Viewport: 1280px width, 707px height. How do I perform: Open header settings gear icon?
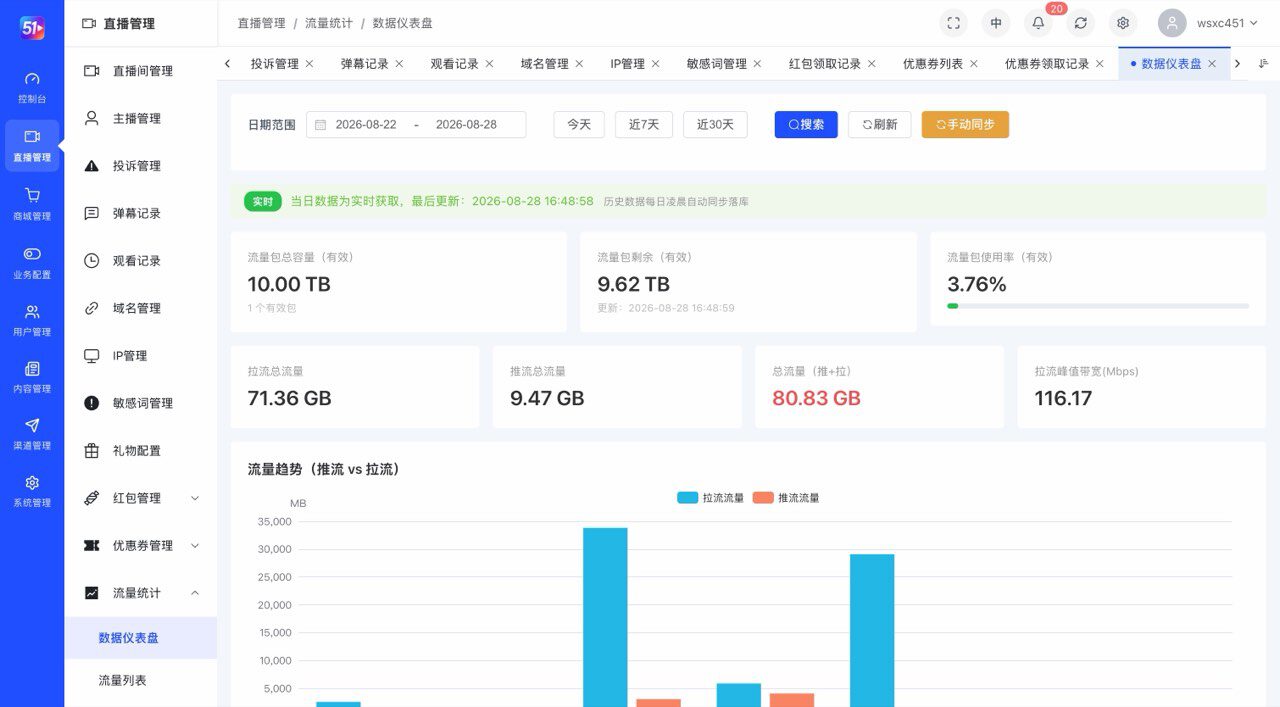point(1123,23)
